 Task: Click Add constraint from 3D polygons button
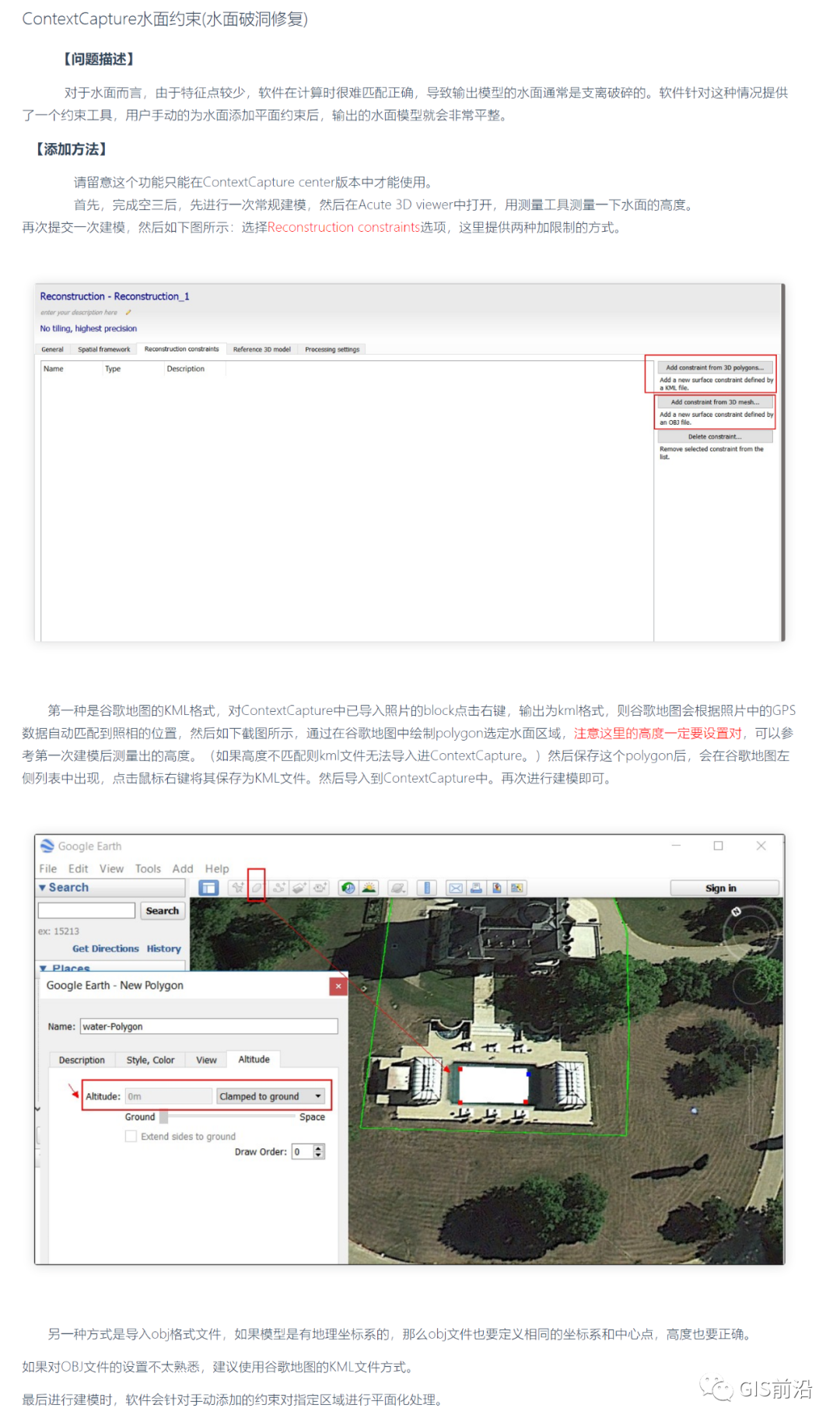[x=715, y=367]
